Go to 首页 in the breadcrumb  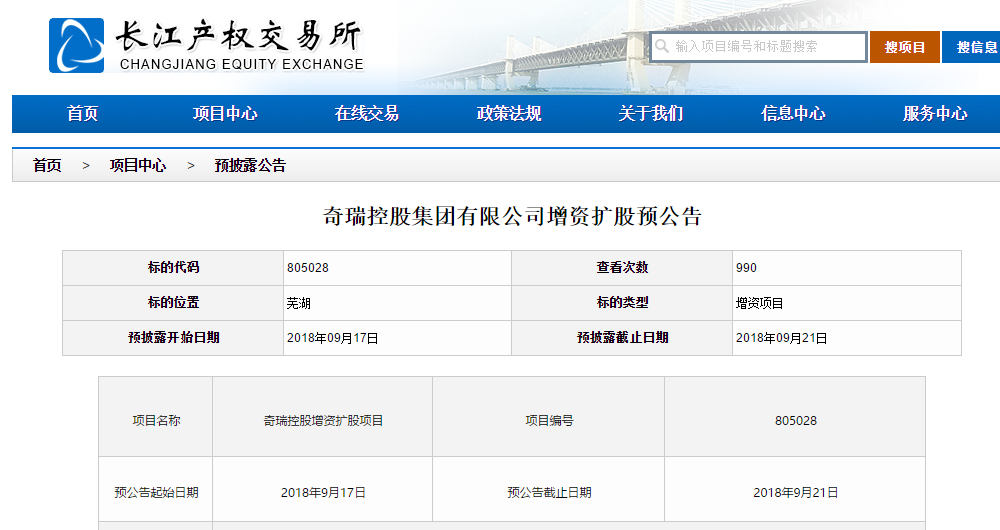(x=47, y=166)
